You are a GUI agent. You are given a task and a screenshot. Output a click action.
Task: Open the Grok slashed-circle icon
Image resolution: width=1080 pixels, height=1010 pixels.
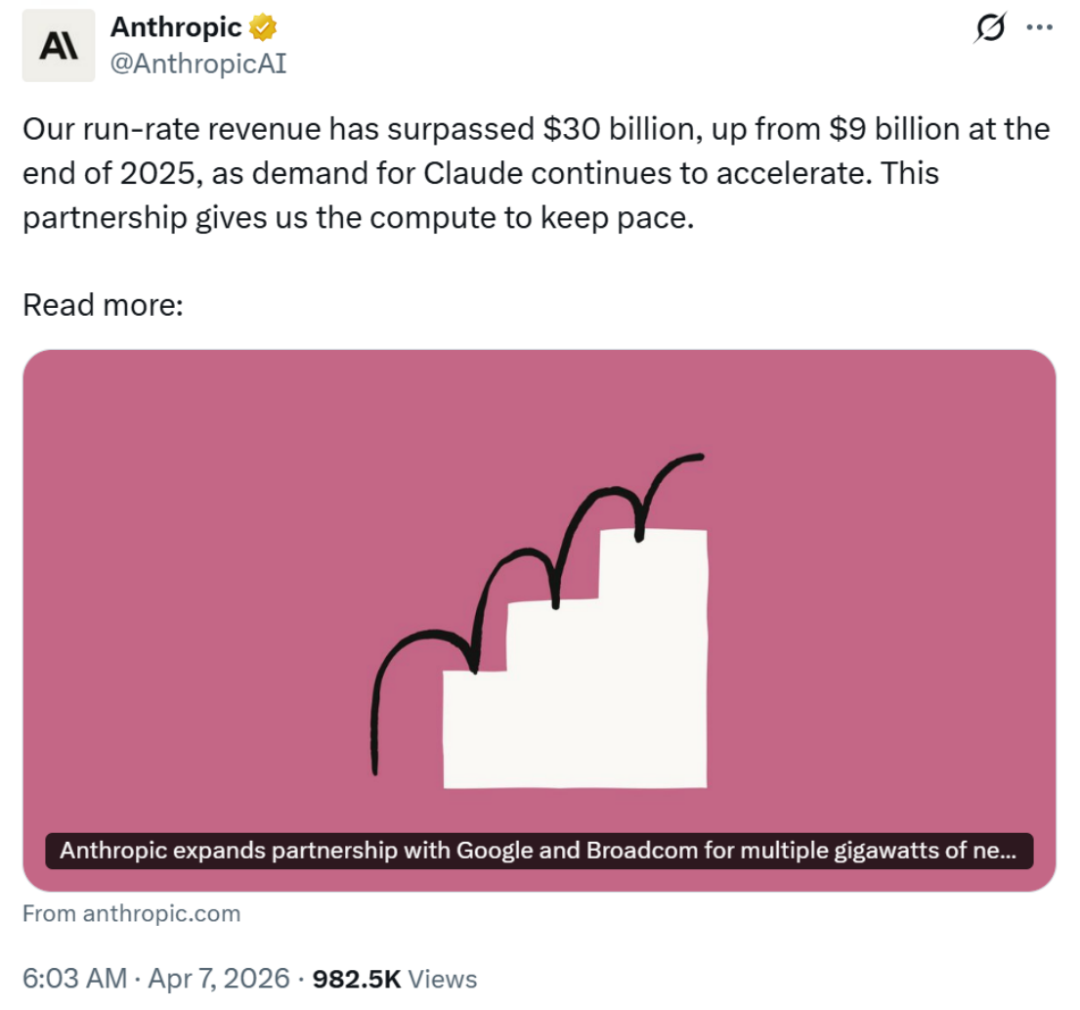988,32
